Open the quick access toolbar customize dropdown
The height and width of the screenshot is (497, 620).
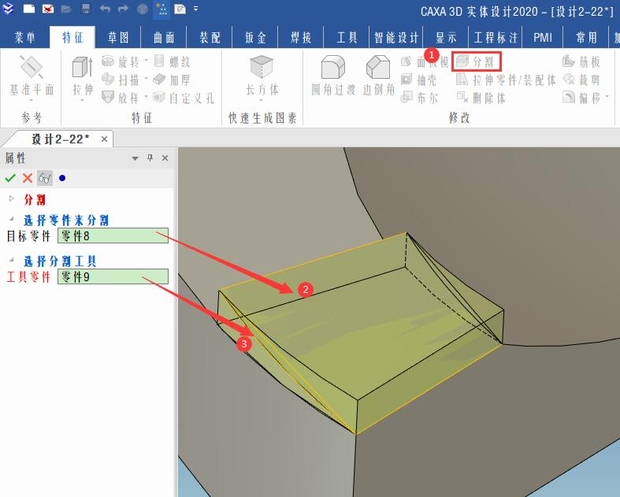pyautogui.click(x=196, y=8)
